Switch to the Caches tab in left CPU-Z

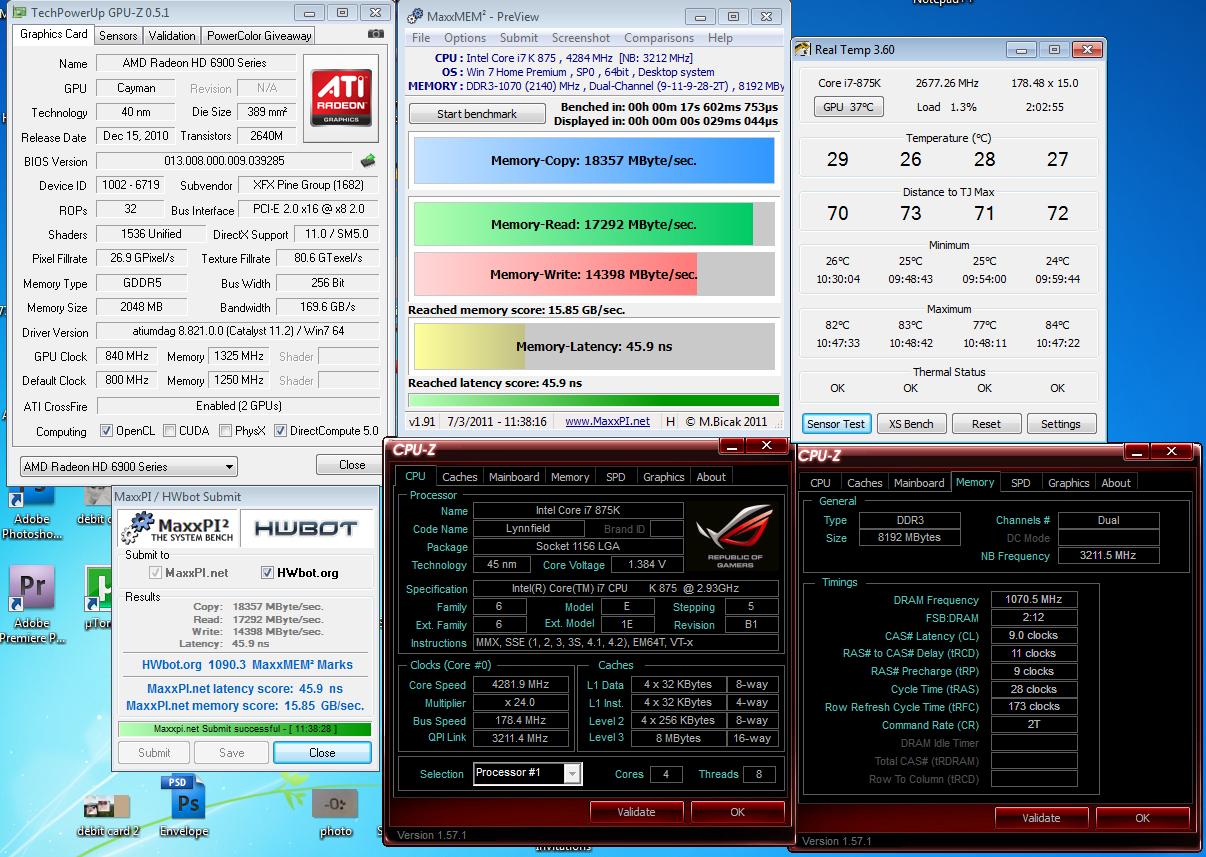coord(460,477)
